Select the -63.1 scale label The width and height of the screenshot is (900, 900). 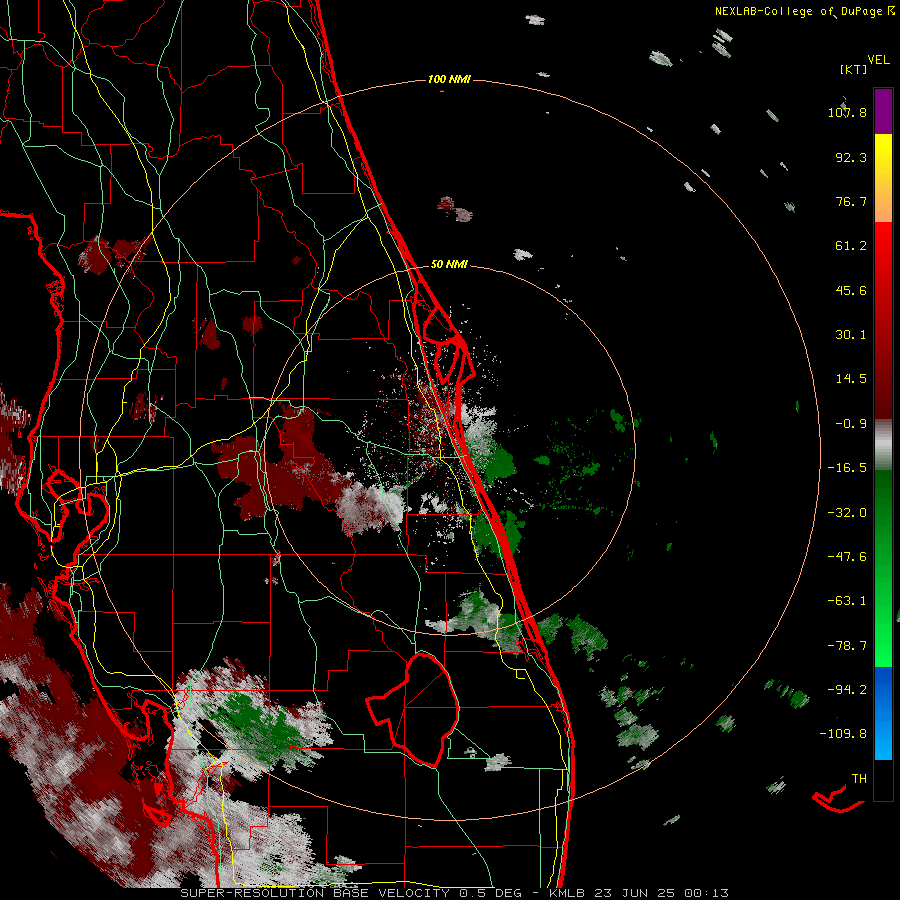(847, 601)
